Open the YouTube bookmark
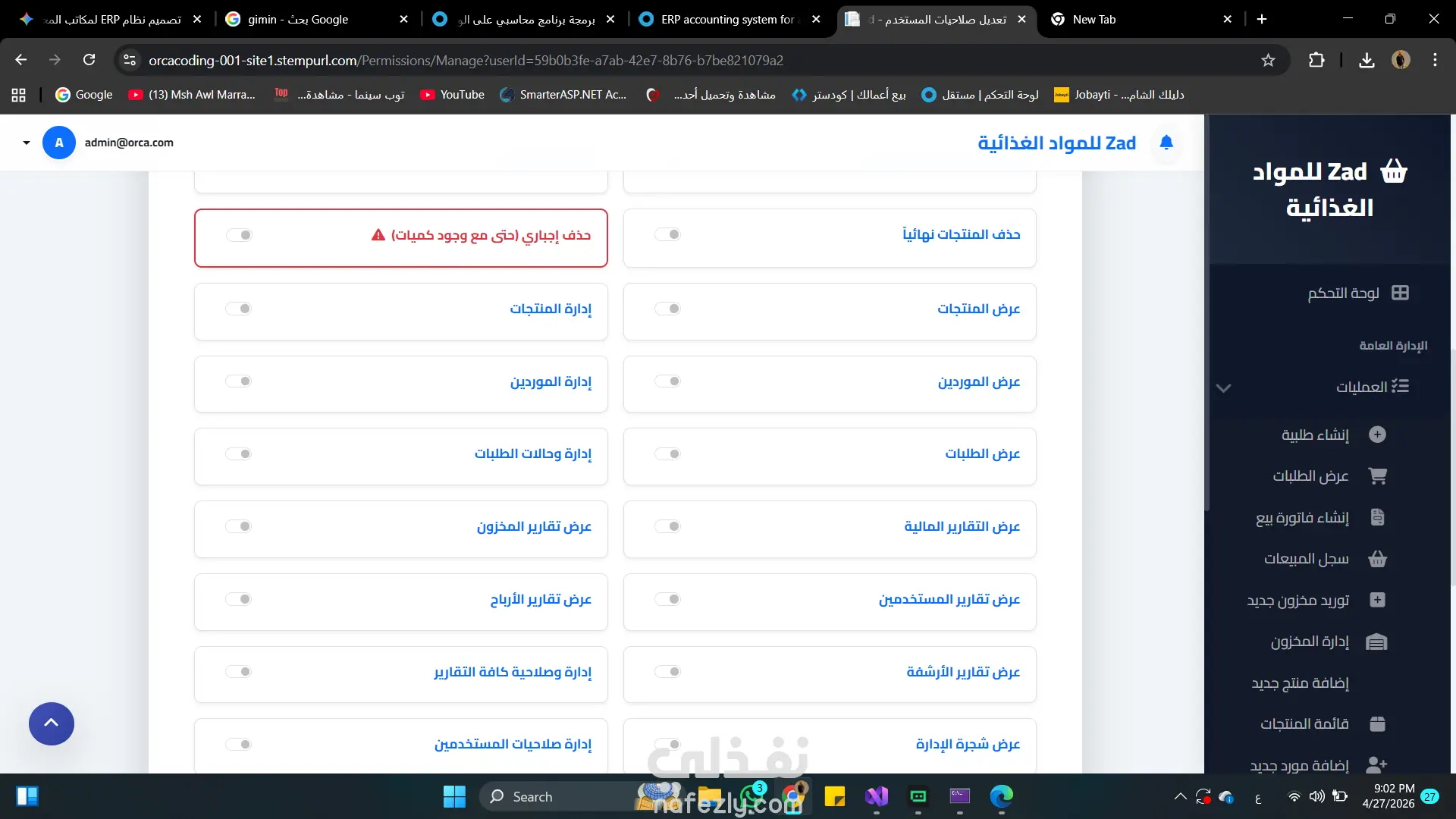Viewport: 1456px width, 819px height. [452, 95]
